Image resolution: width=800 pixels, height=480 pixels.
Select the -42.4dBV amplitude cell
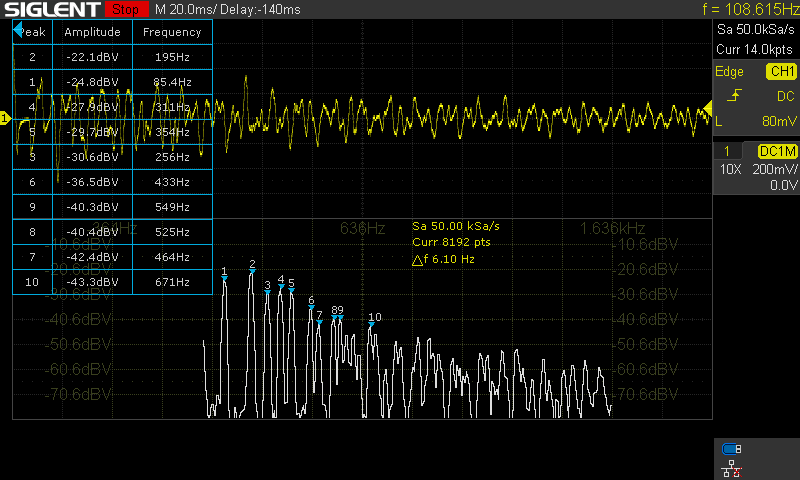point(92,257)
